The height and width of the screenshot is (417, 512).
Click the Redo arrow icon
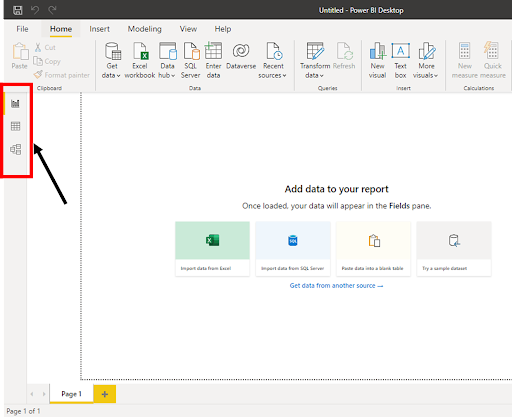52,10
